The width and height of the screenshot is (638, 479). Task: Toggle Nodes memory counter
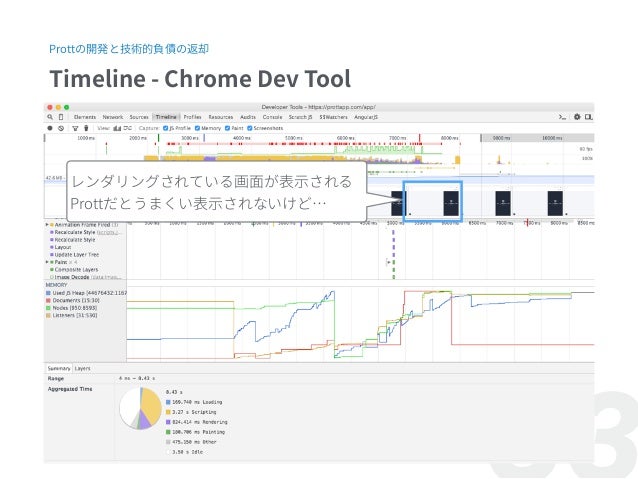[48, 308]
